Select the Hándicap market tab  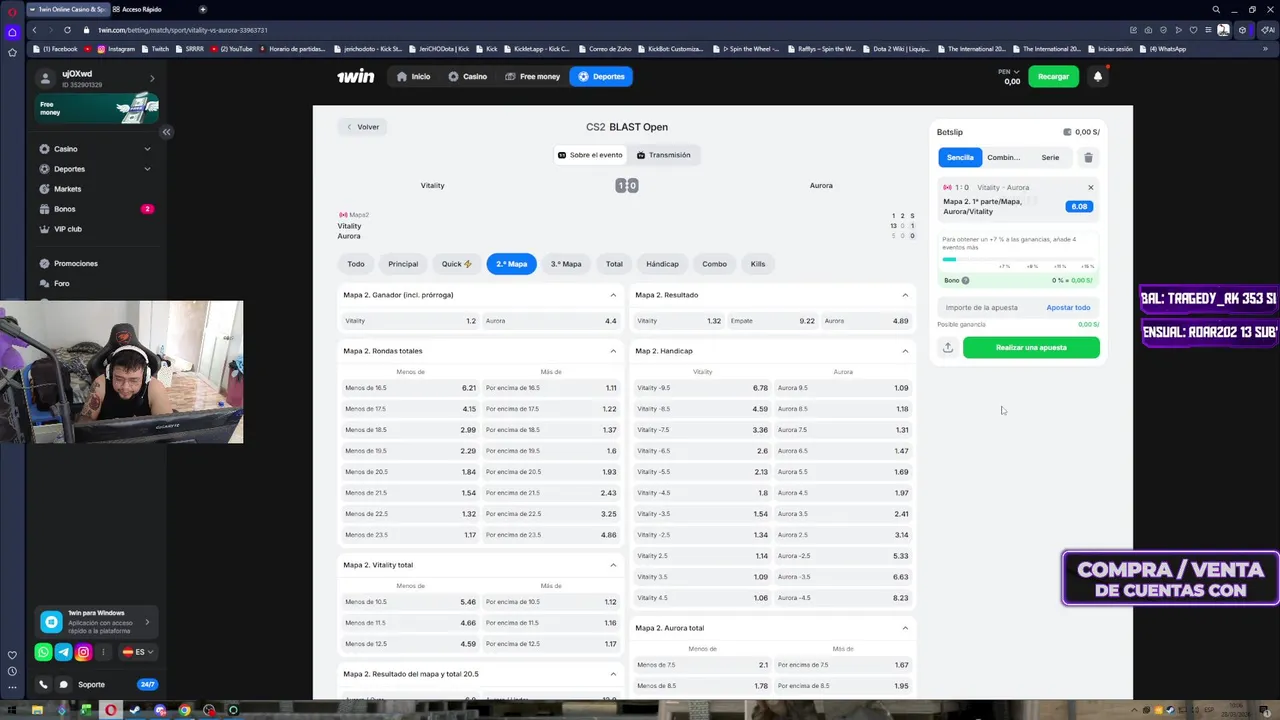[662, 264]
